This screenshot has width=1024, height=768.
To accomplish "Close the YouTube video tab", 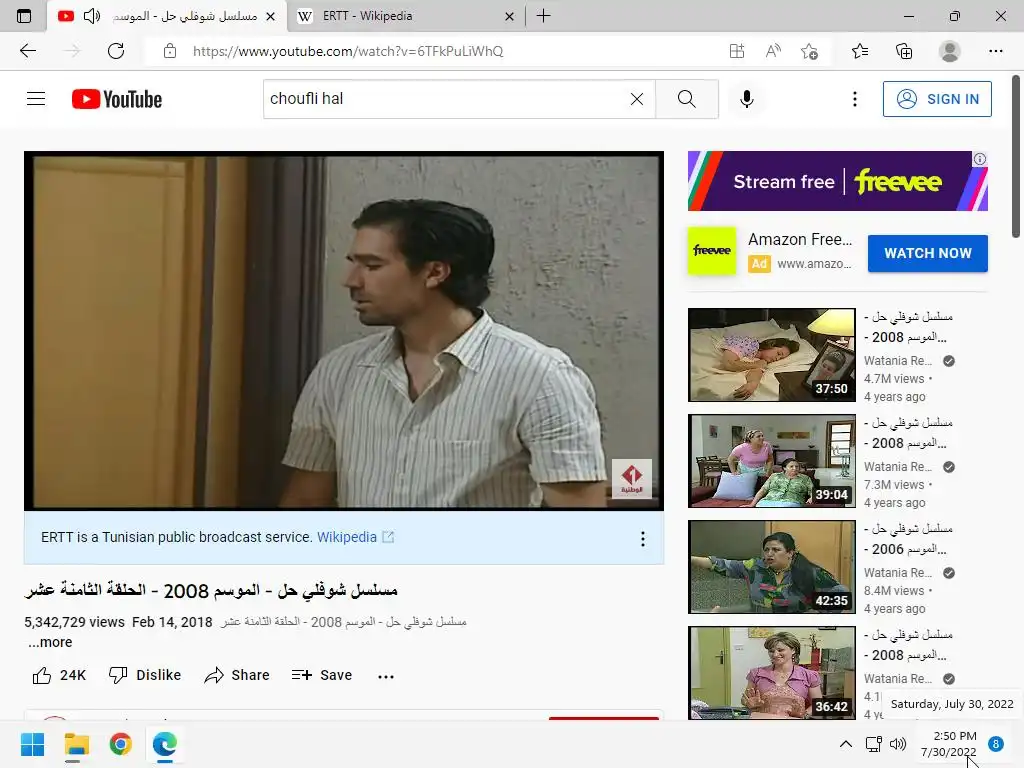I will coord(270,16).
